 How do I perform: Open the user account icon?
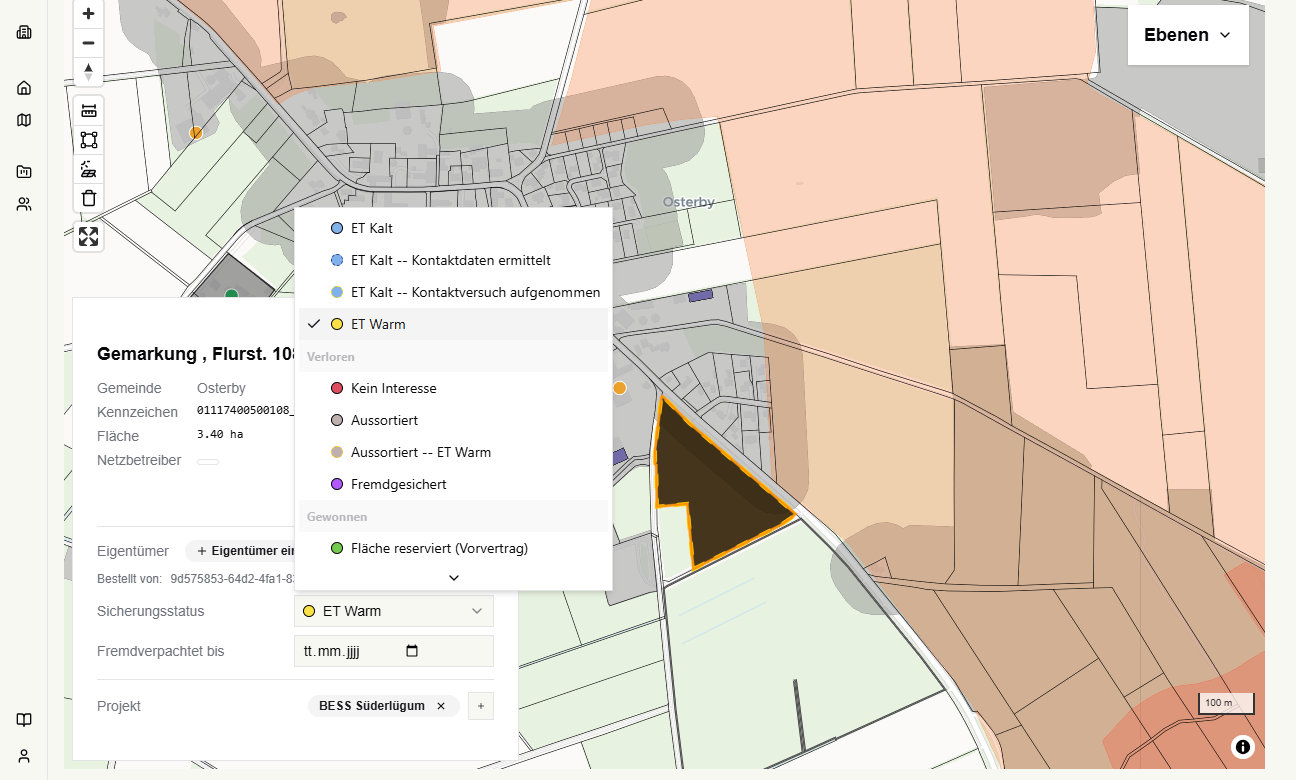[x=24, y=756]
